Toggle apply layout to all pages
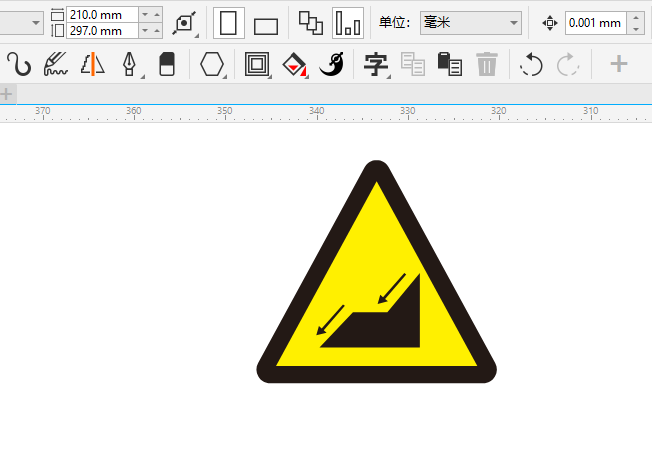Viewport: 652px width, 464px height. click(311, 23)
